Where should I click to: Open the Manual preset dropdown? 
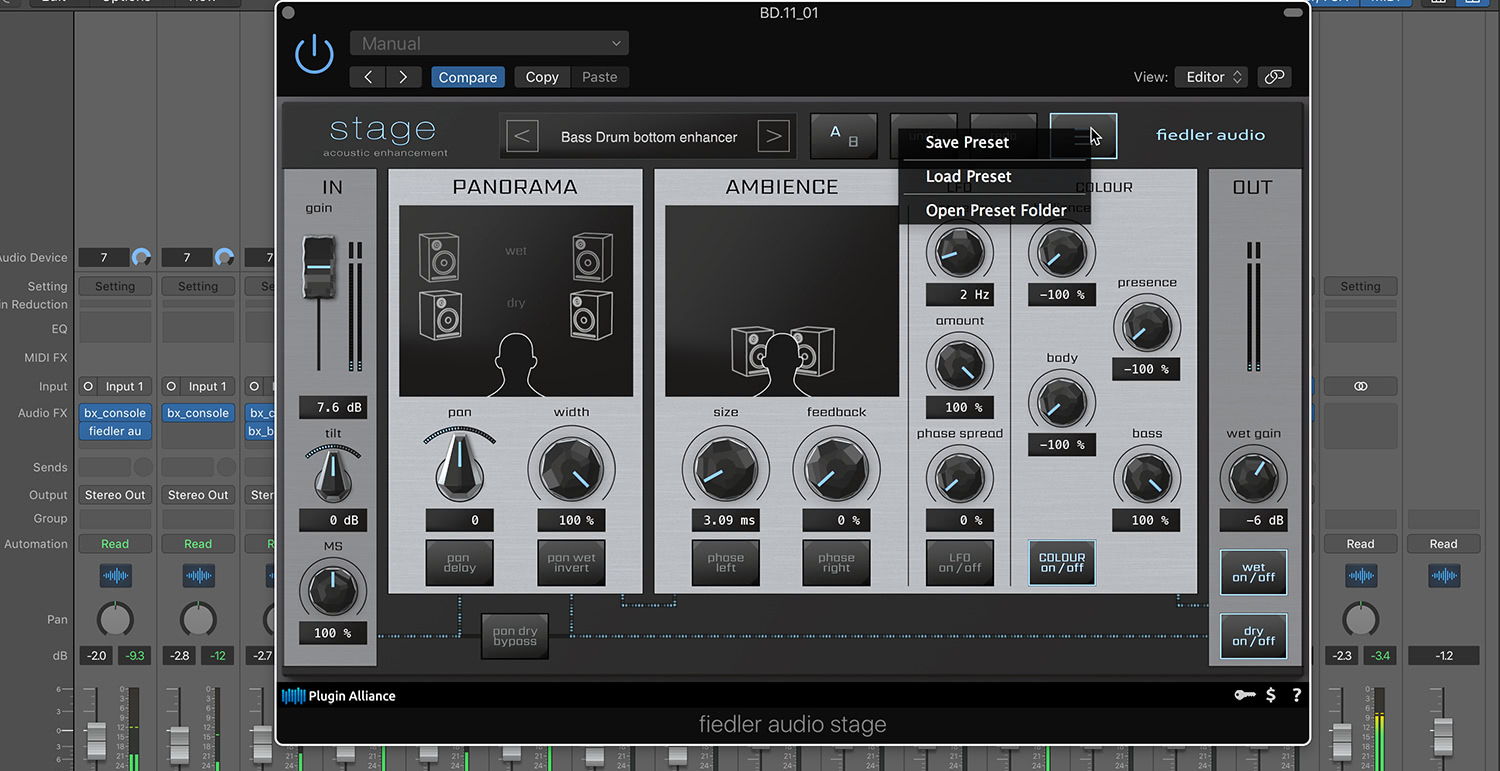coord(489,44)
